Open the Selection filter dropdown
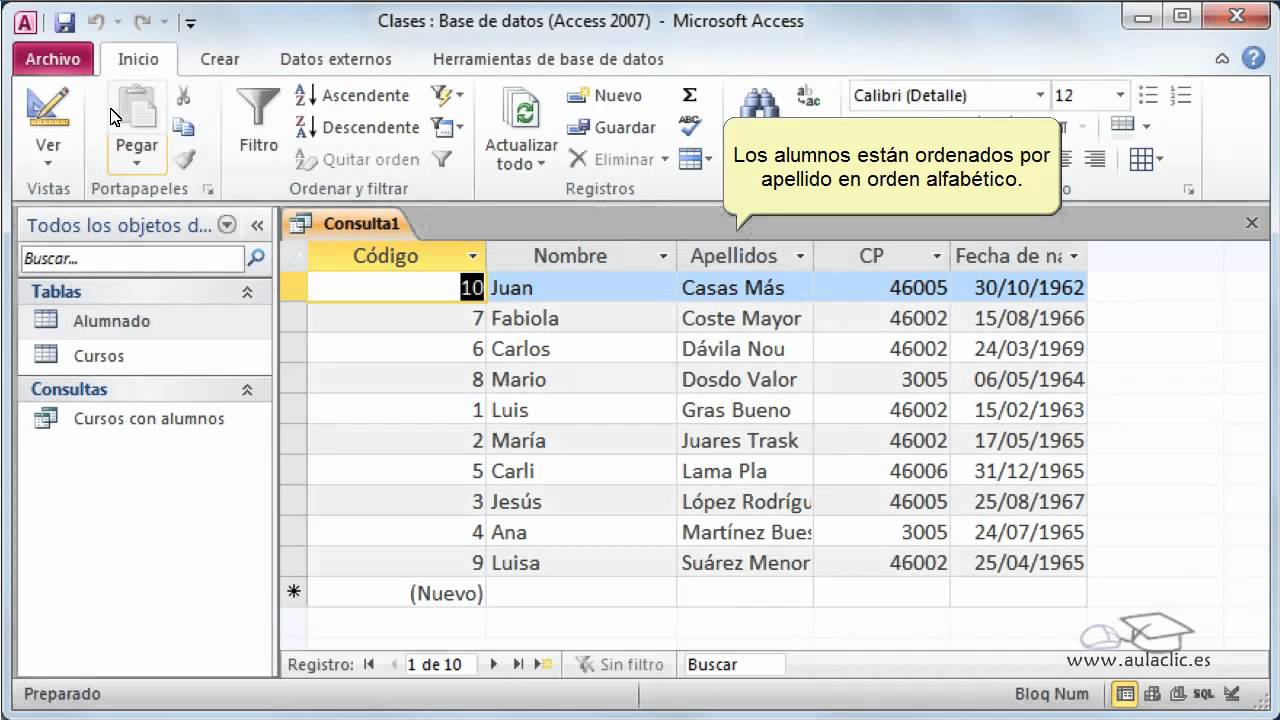 (447, 95)
